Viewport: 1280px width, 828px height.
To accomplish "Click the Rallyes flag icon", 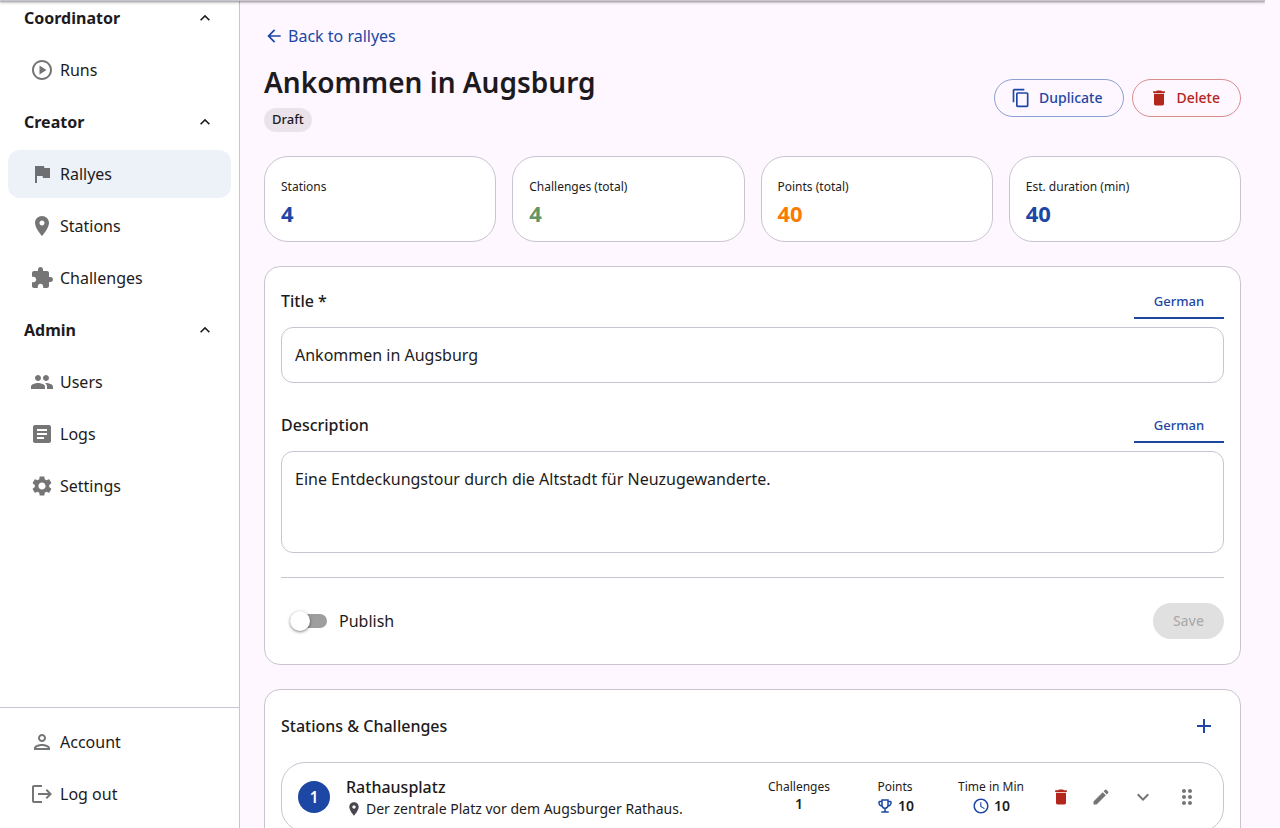I will (42, 174).
